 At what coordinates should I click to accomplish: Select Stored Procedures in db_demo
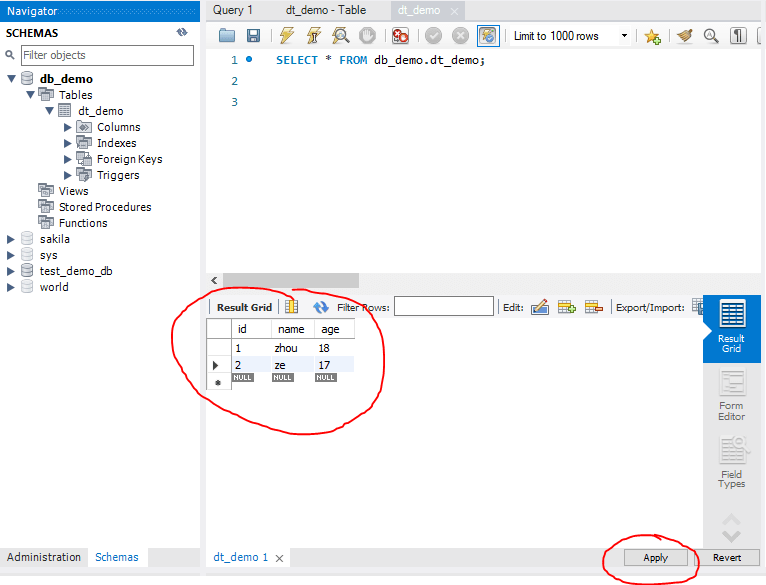pos(105,207)
